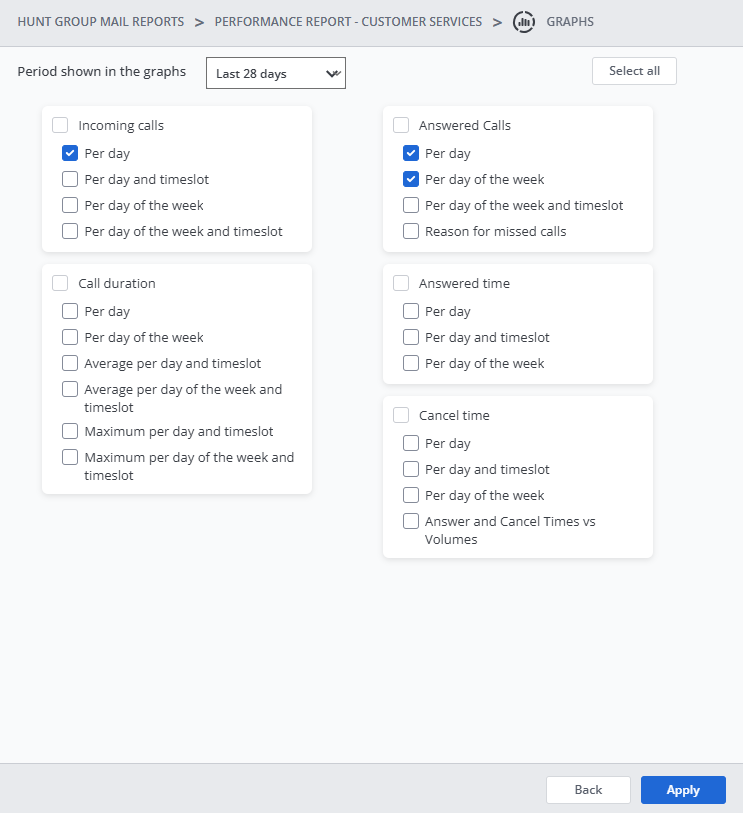Image resolution: width=743 pixels, height=813 pixels.
Task: Enable 'Maximum per day and timeslot' graph
Action: 70,432
